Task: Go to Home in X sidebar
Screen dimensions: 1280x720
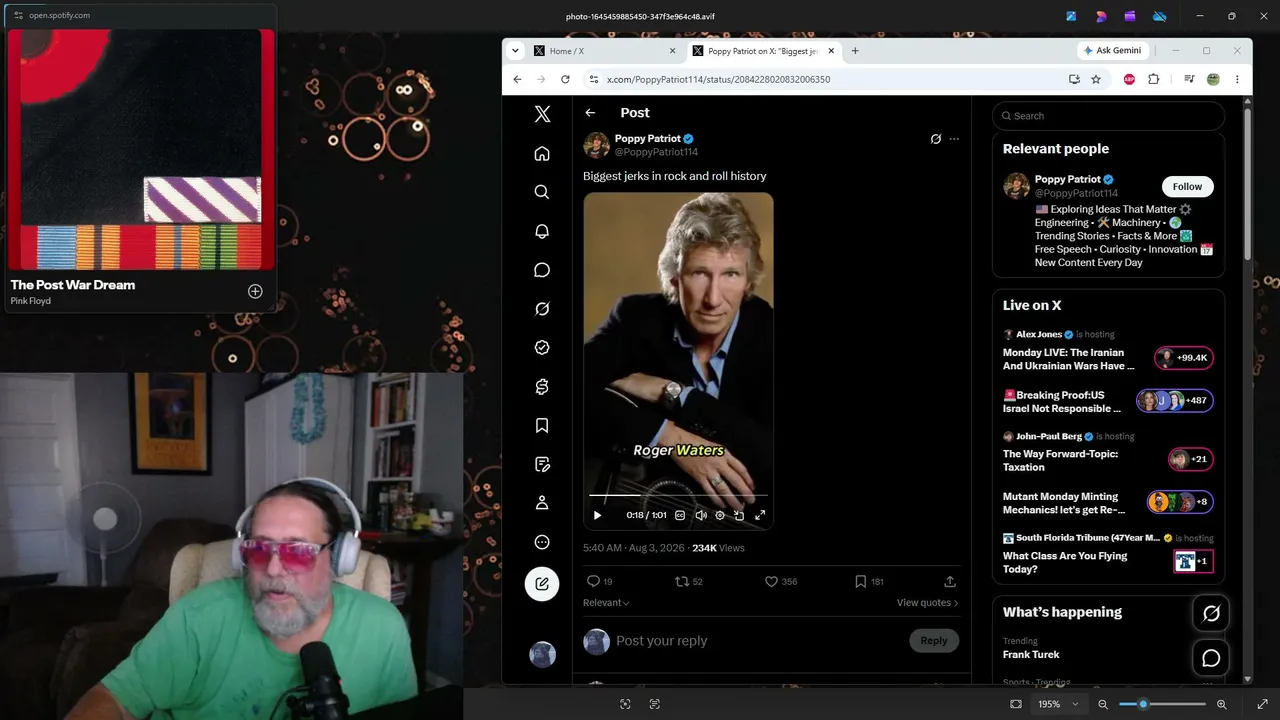Action: tap(542, 153)
